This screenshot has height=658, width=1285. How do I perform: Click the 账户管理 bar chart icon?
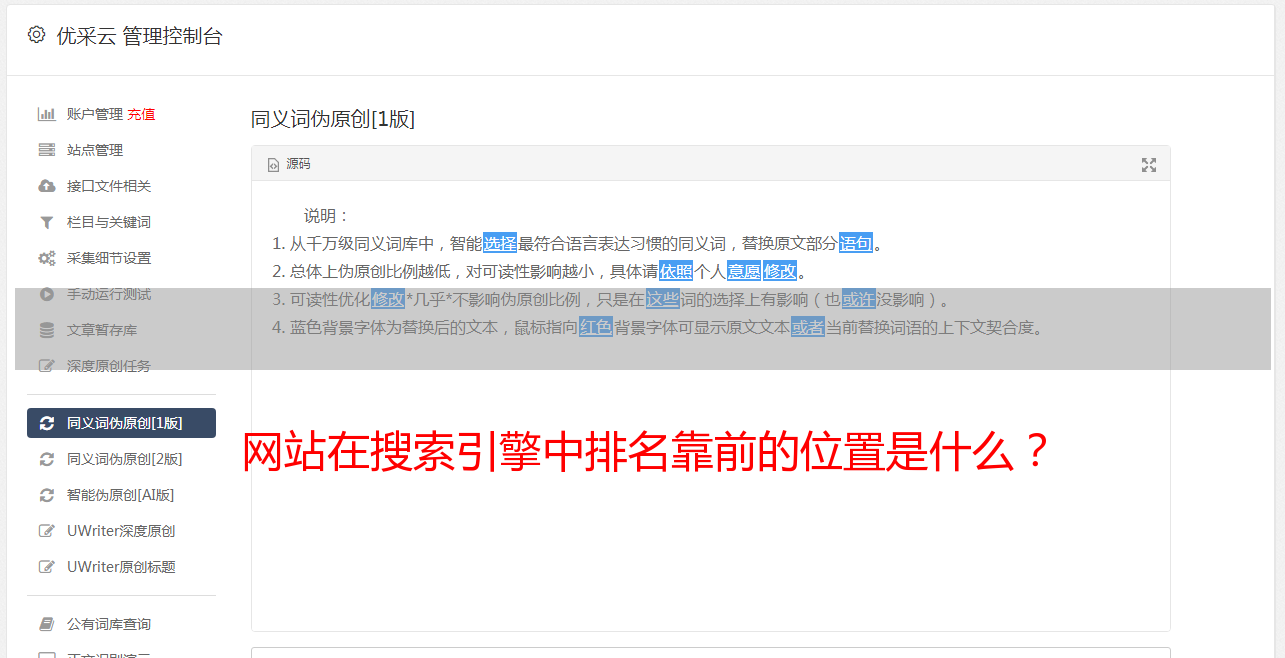coord(46,114)
